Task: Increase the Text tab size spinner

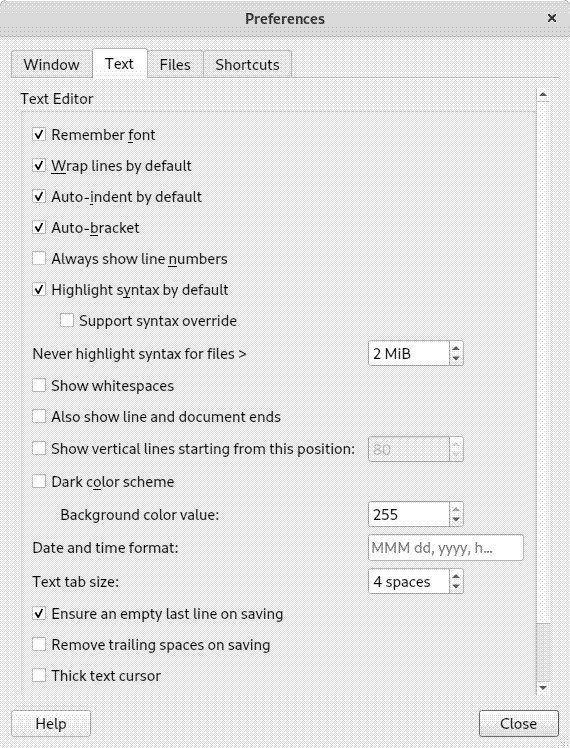Action: [x=456, y=576]
